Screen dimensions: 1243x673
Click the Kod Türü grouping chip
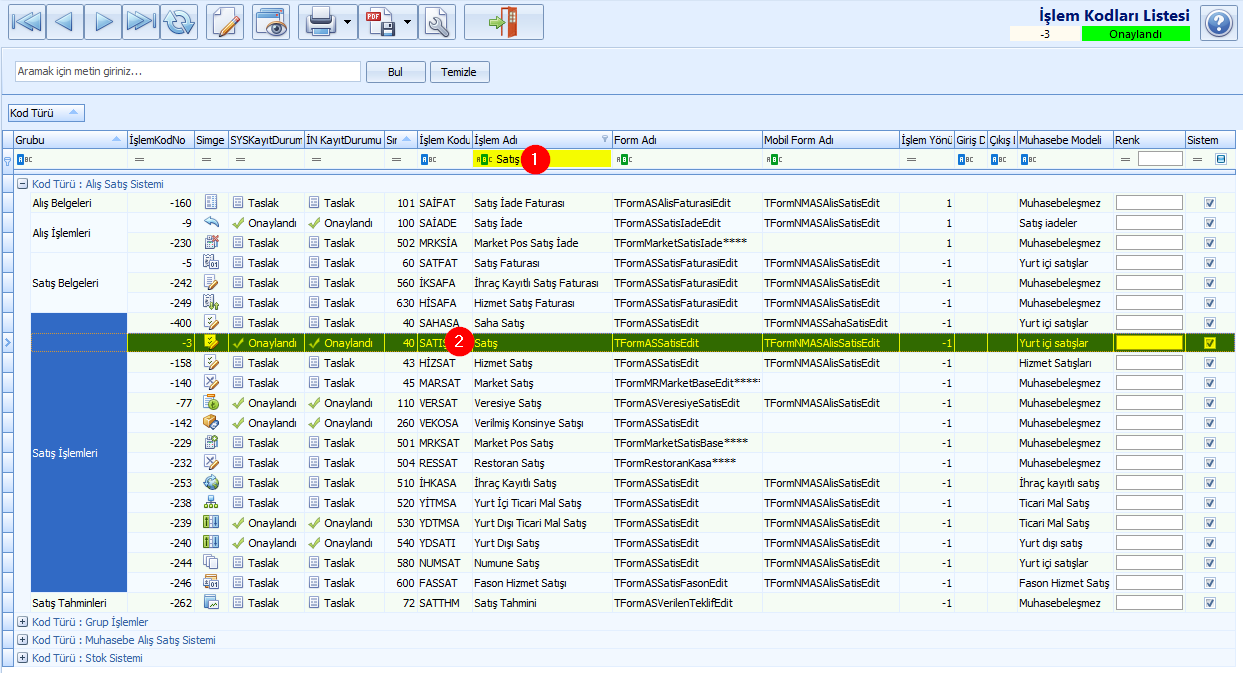pos(46,113)
